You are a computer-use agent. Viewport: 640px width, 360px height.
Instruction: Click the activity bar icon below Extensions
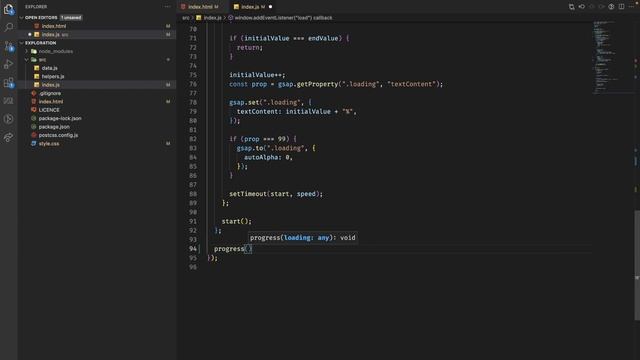(9, 101)
